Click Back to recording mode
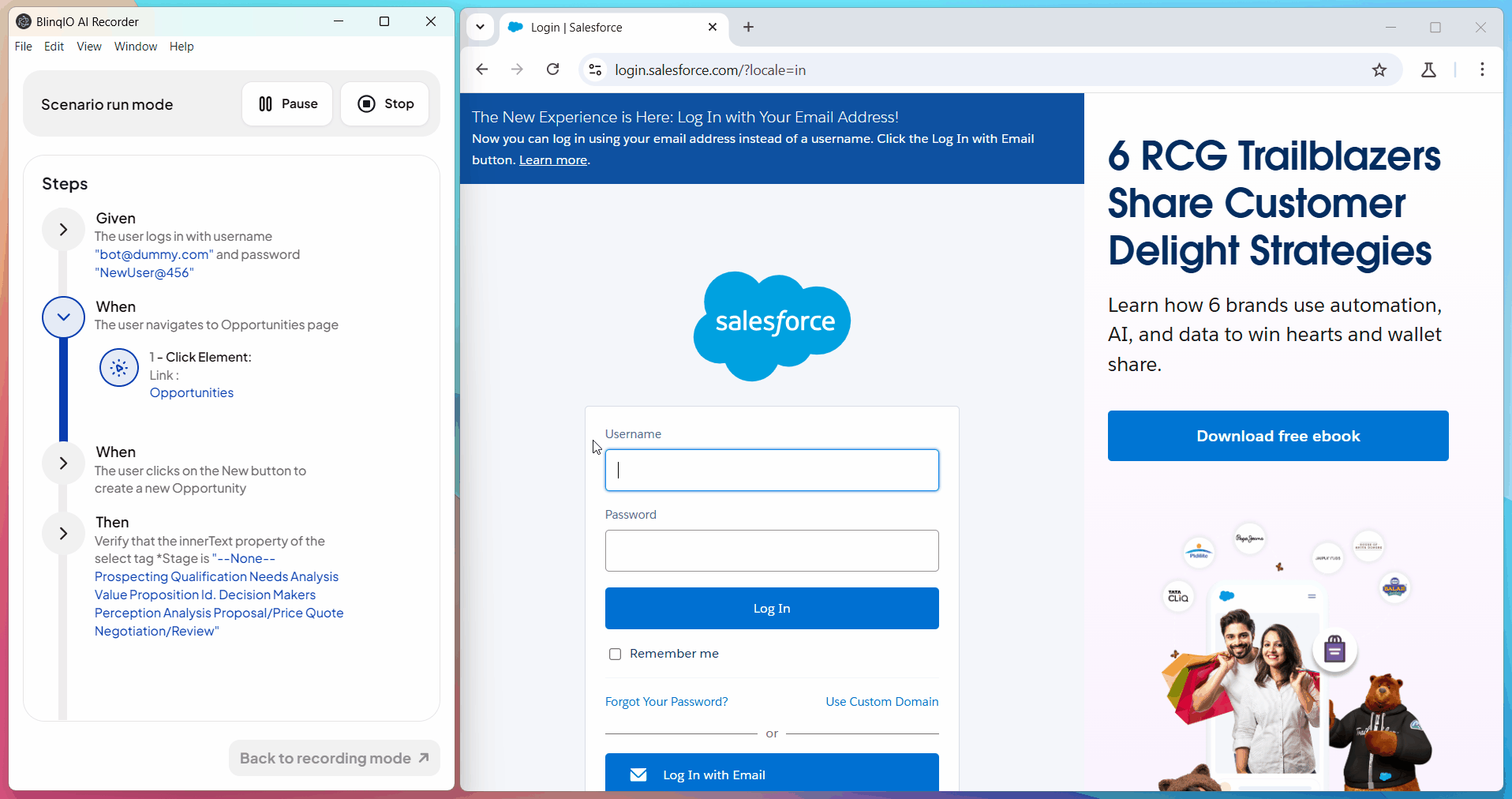 [x=333, y=757]
